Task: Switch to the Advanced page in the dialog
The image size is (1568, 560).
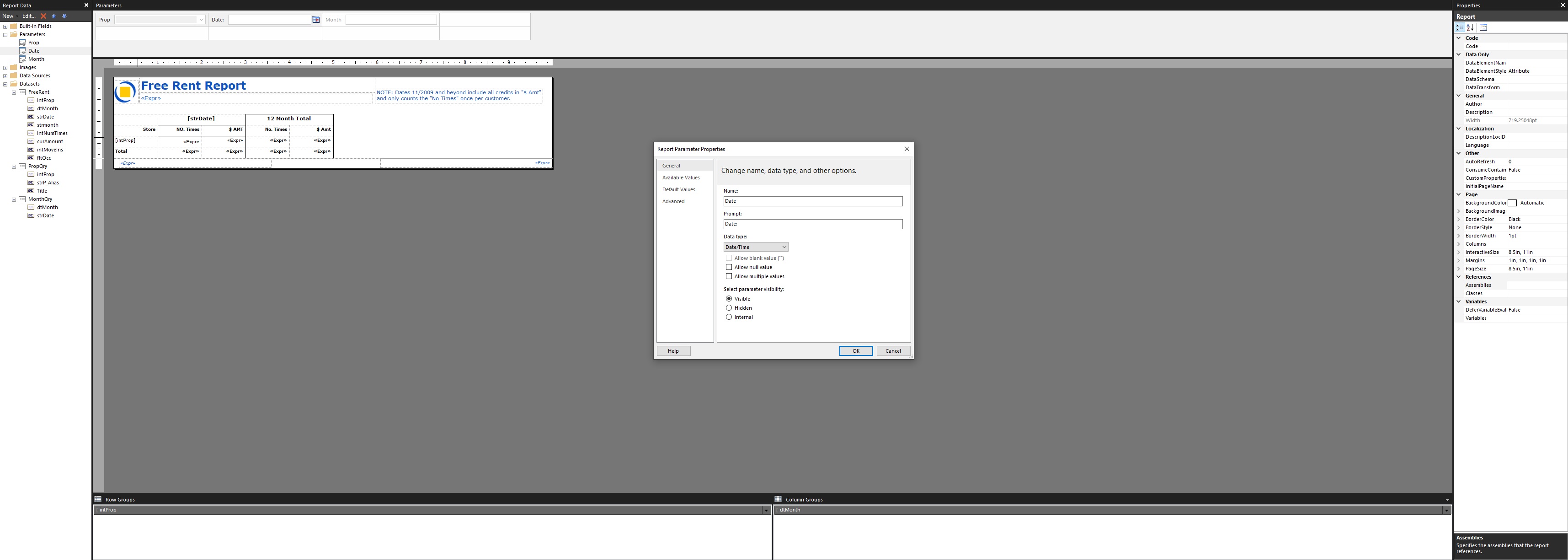Action: click(673, 201)
